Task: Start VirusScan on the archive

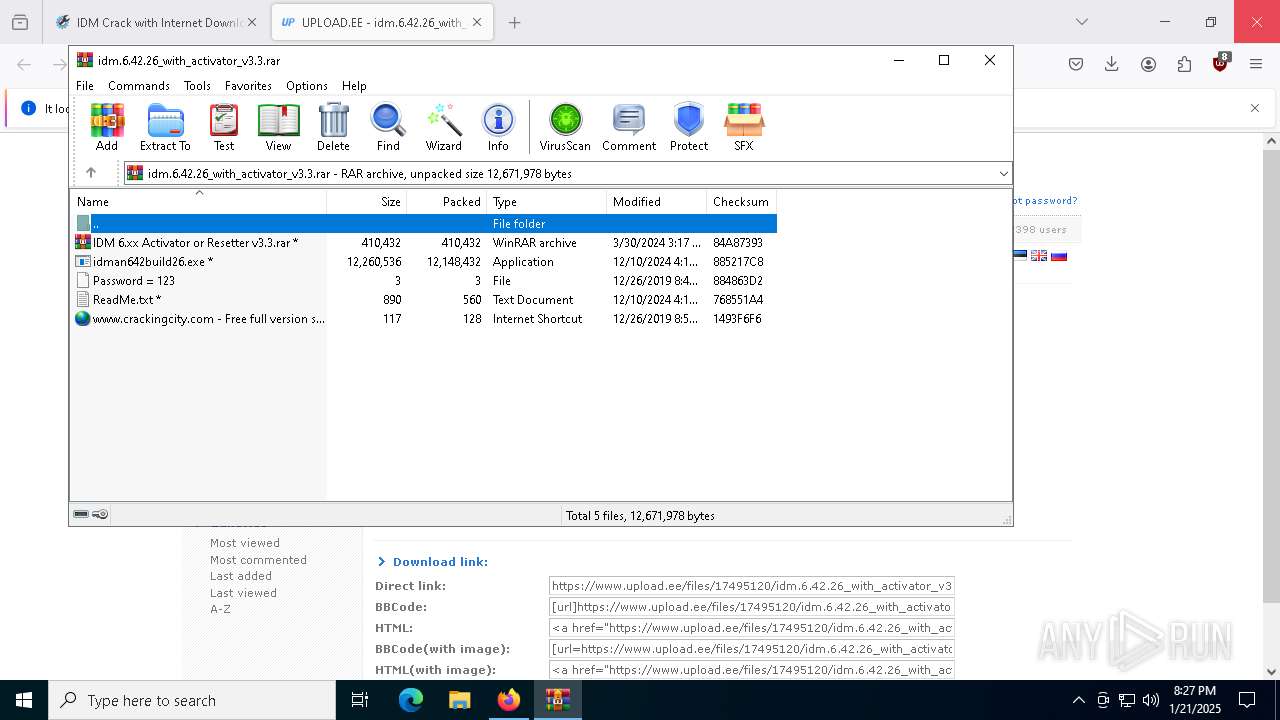Action: click(x=565, y=127)
